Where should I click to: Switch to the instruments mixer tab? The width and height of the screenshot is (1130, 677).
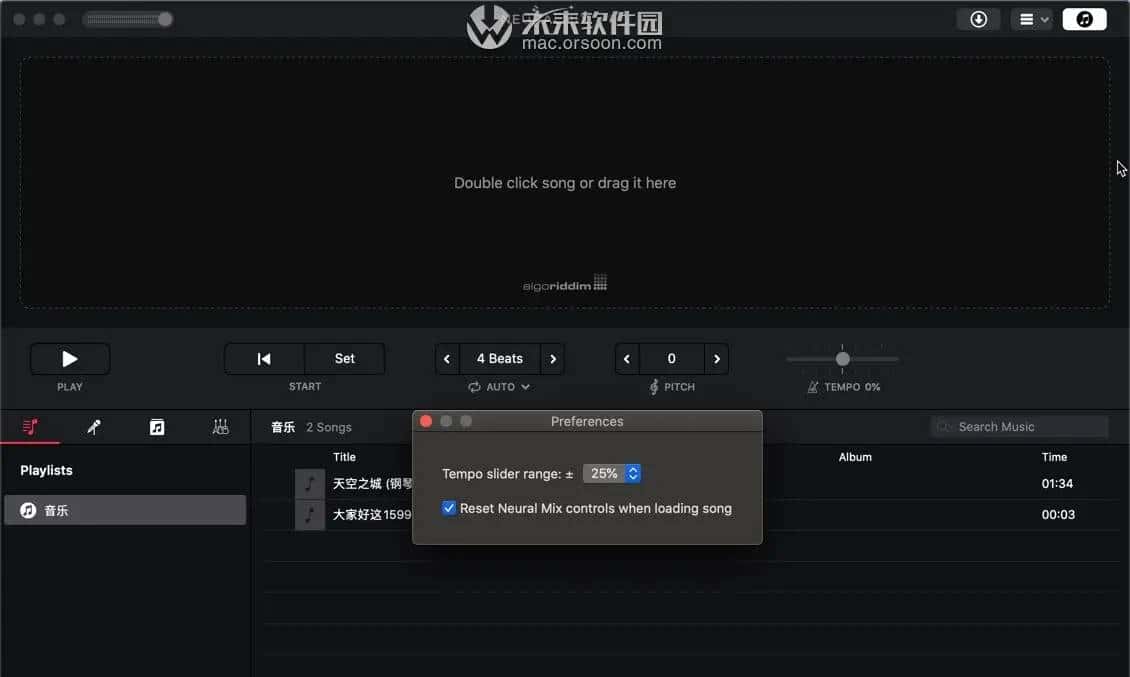coord(220,427)
